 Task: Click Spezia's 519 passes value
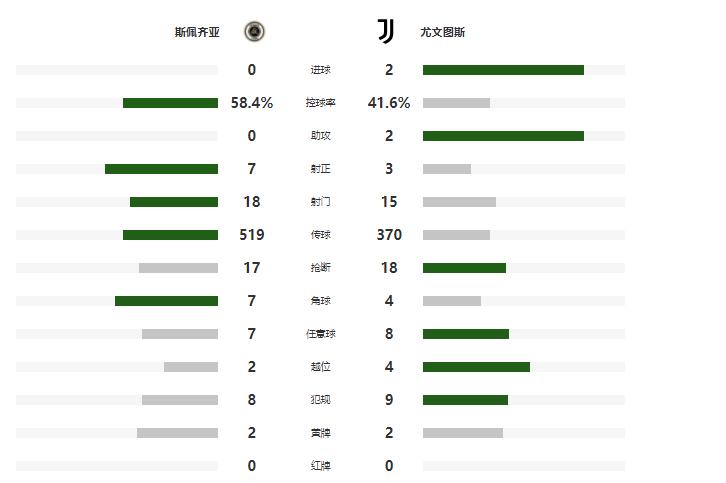[x=252, y=235]
